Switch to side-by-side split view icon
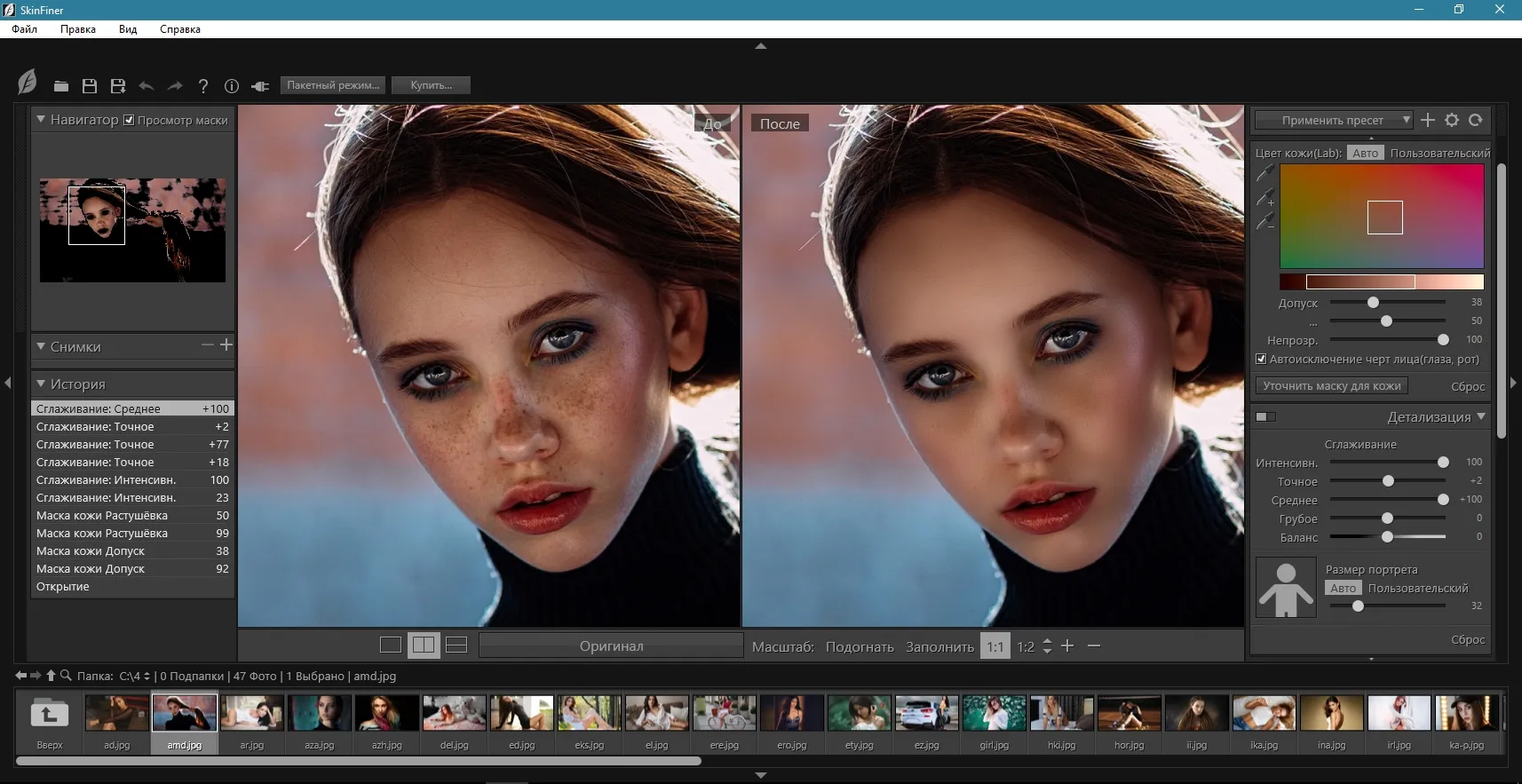The image size is (1522, 784). 424,645
